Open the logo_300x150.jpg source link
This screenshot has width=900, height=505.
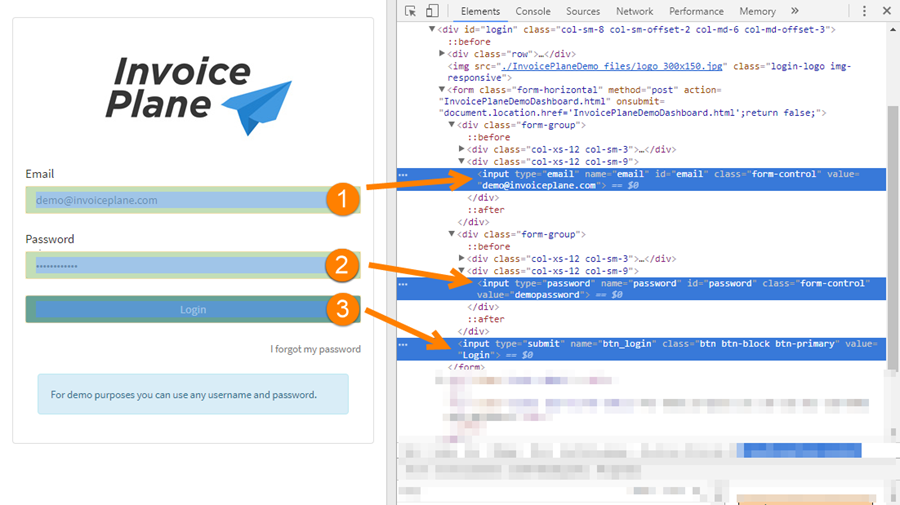pos(612,66)
